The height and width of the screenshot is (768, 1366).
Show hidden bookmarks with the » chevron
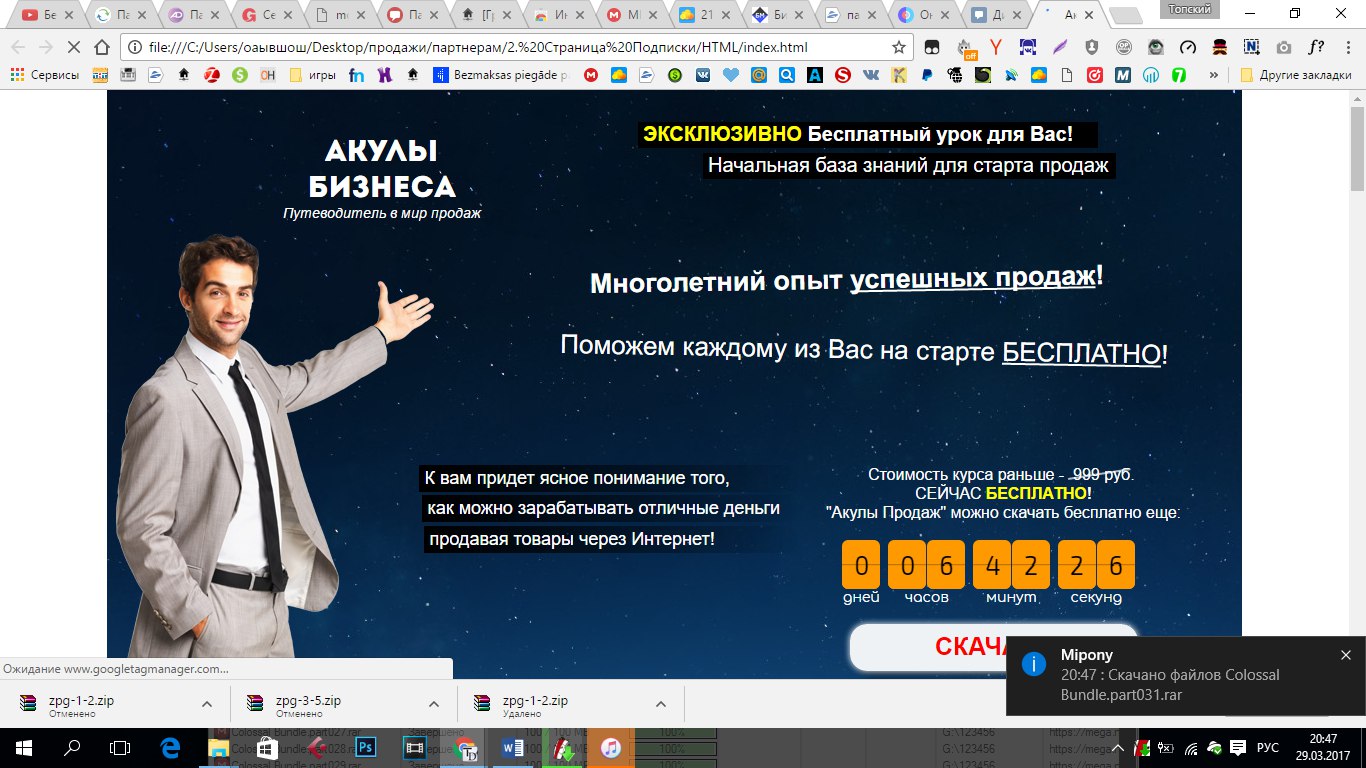(1214, 75)
